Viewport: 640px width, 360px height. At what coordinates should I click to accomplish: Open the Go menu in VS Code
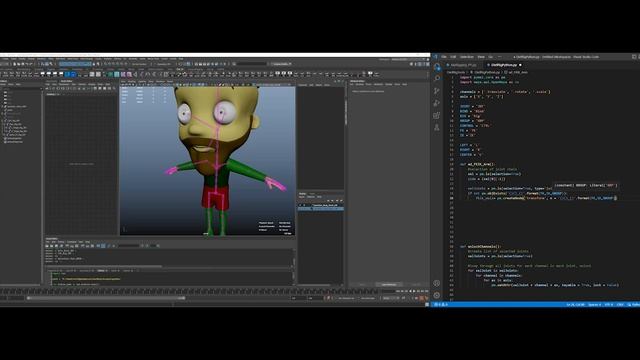[x=491, y=57]
